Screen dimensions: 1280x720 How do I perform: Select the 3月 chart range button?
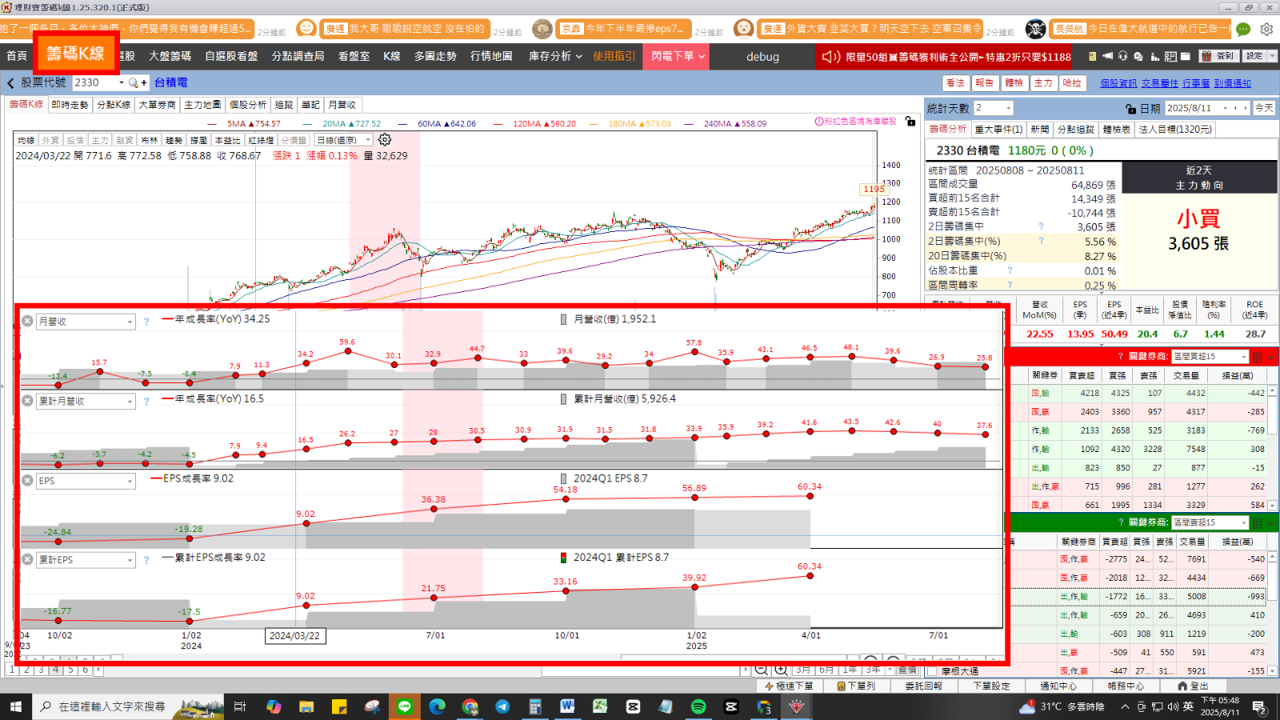click(x=803, y=670)
